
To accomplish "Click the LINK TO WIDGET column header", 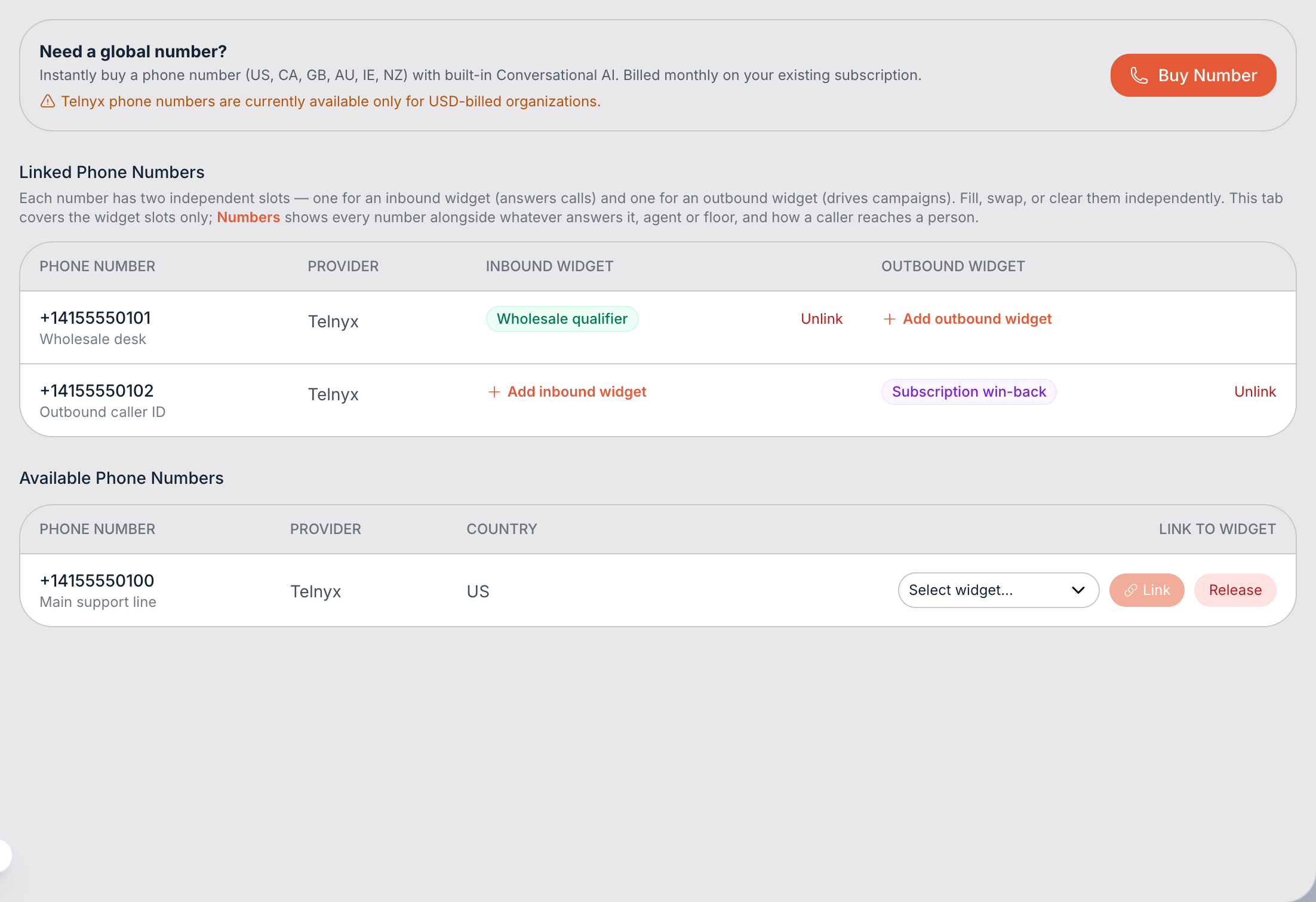I will 1217,529.
